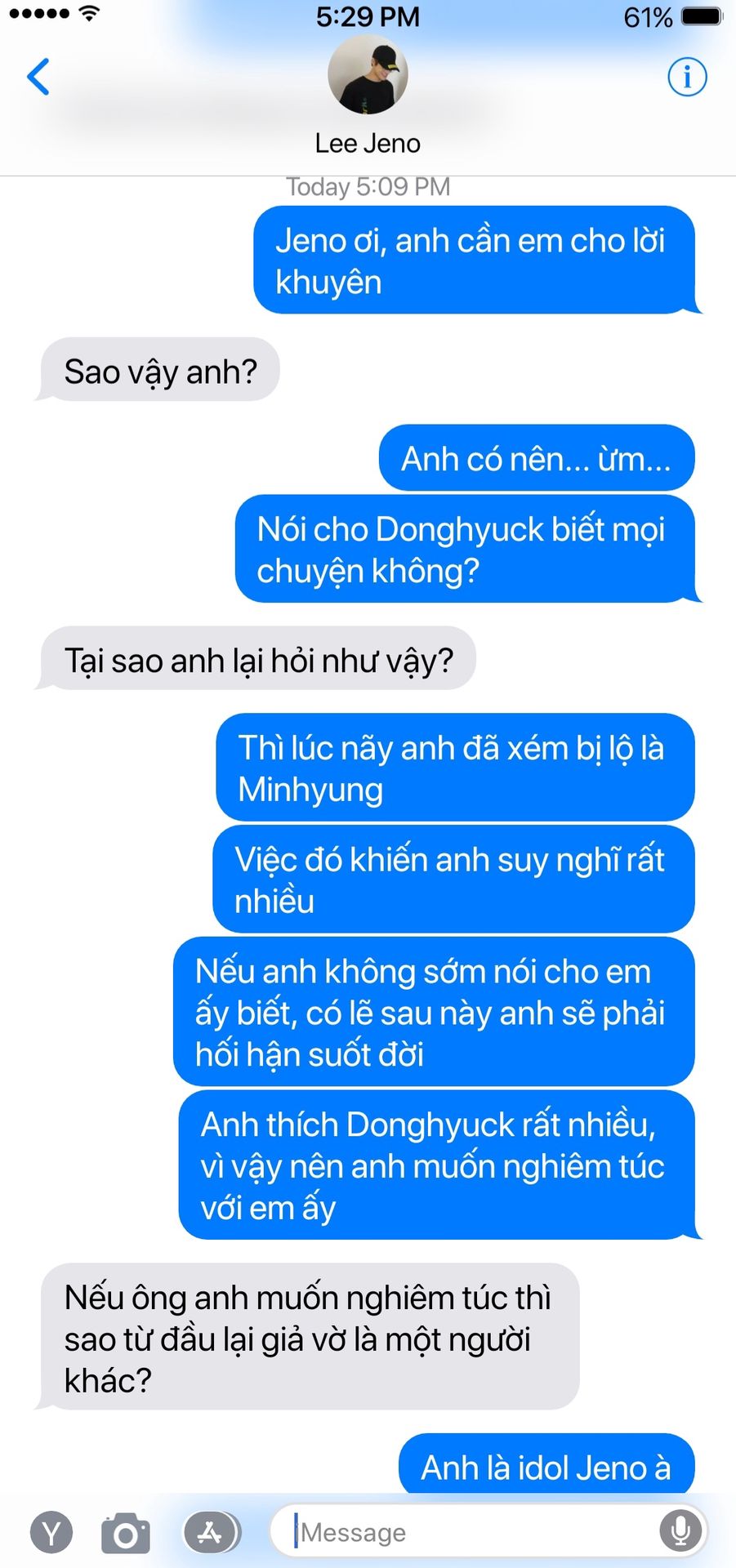
Task: Tap the "Today 5:09 PM" timestamp
Action: point(368,187)
